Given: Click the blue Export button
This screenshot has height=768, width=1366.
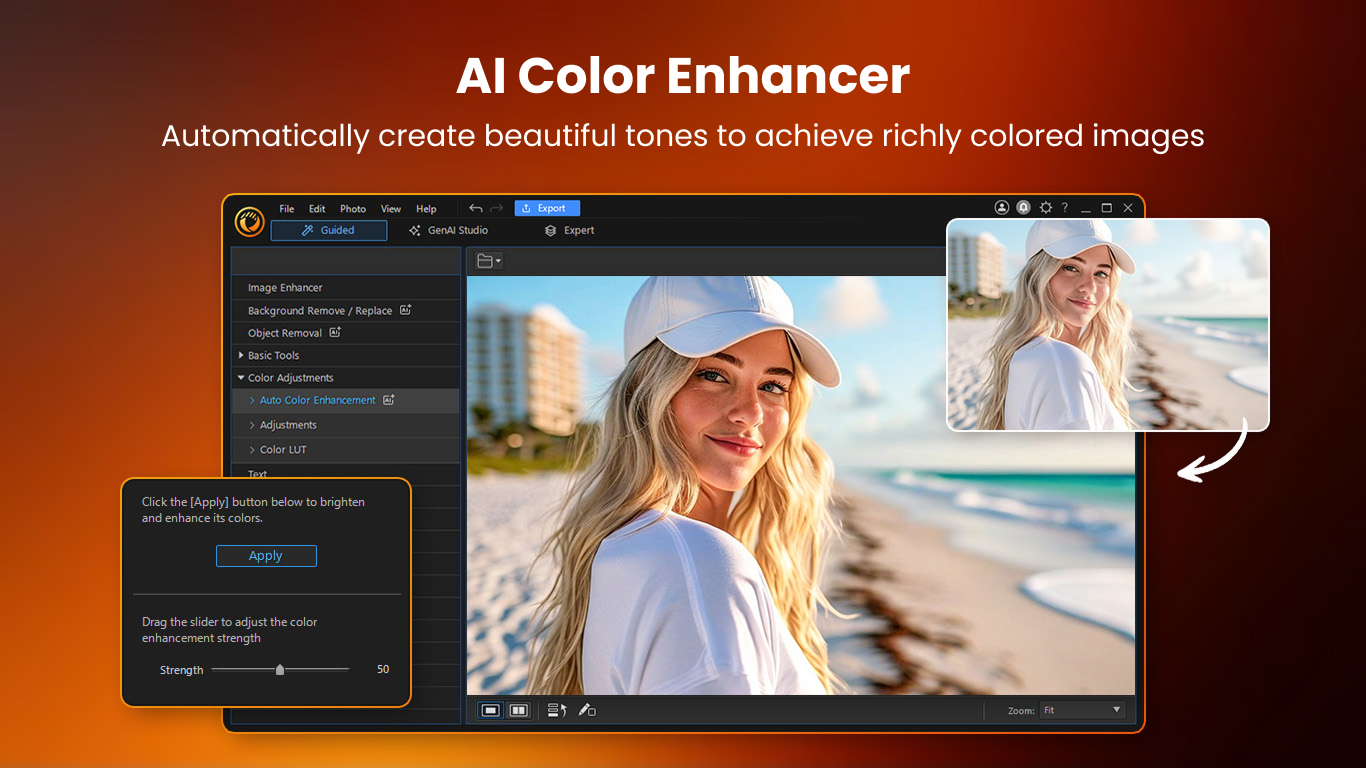Looking at the screenshot, I should click(x=547, y=208).
